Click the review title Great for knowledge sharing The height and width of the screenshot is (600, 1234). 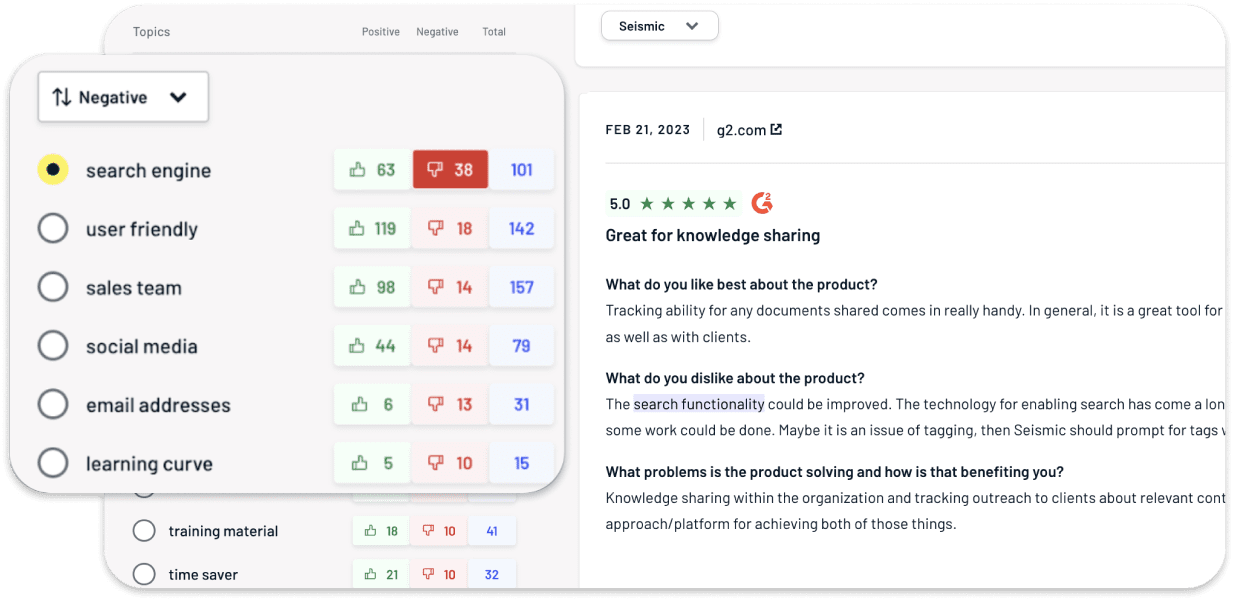coord(713,236)
